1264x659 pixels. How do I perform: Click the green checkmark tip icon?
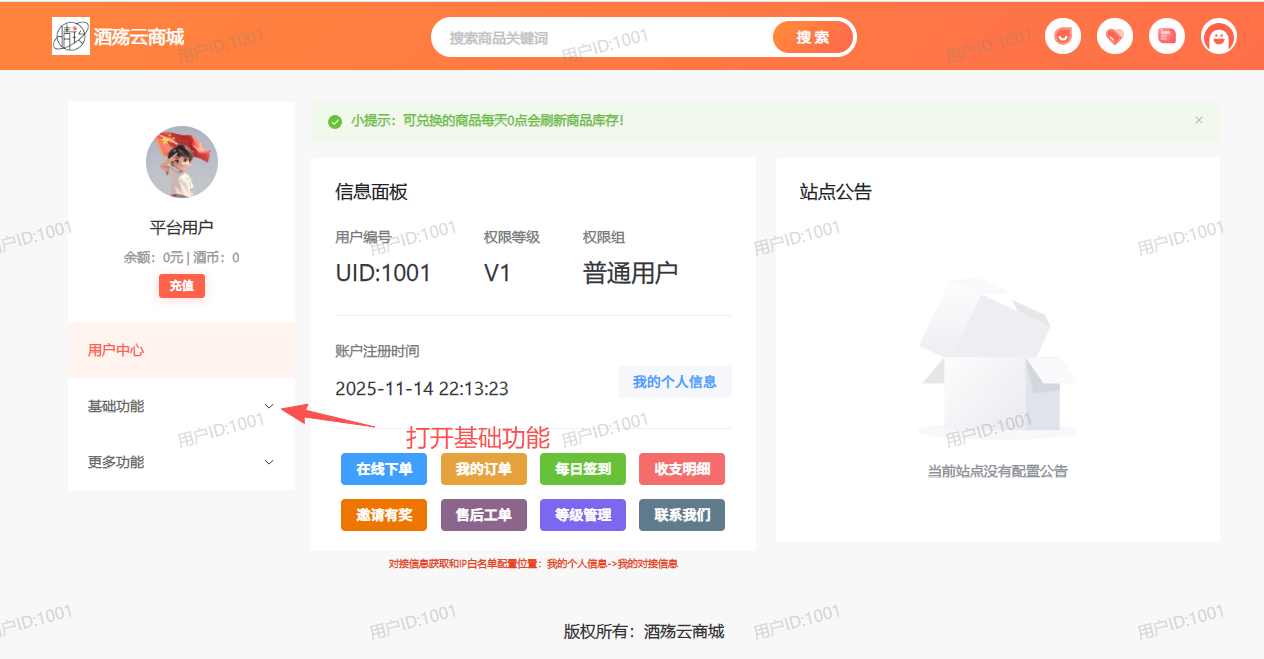coord(335,121)
